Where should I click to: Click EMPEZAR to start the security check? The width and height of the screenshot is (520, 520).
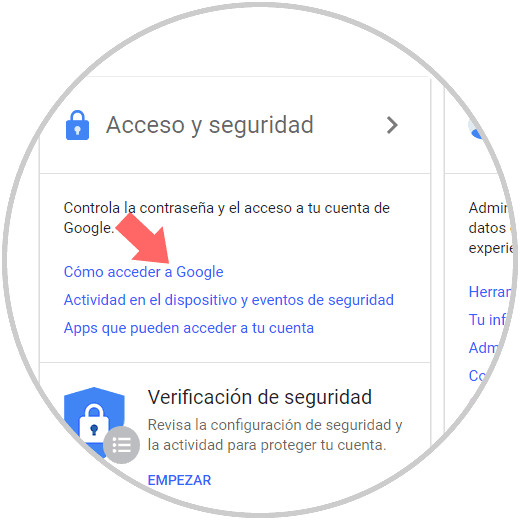point(179,480)
